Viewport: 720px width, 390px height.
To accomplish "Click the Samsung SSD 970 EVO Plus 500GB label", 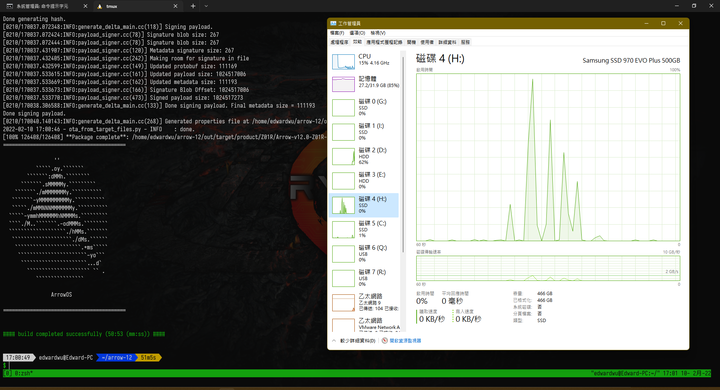I will (x=631, y=61).
